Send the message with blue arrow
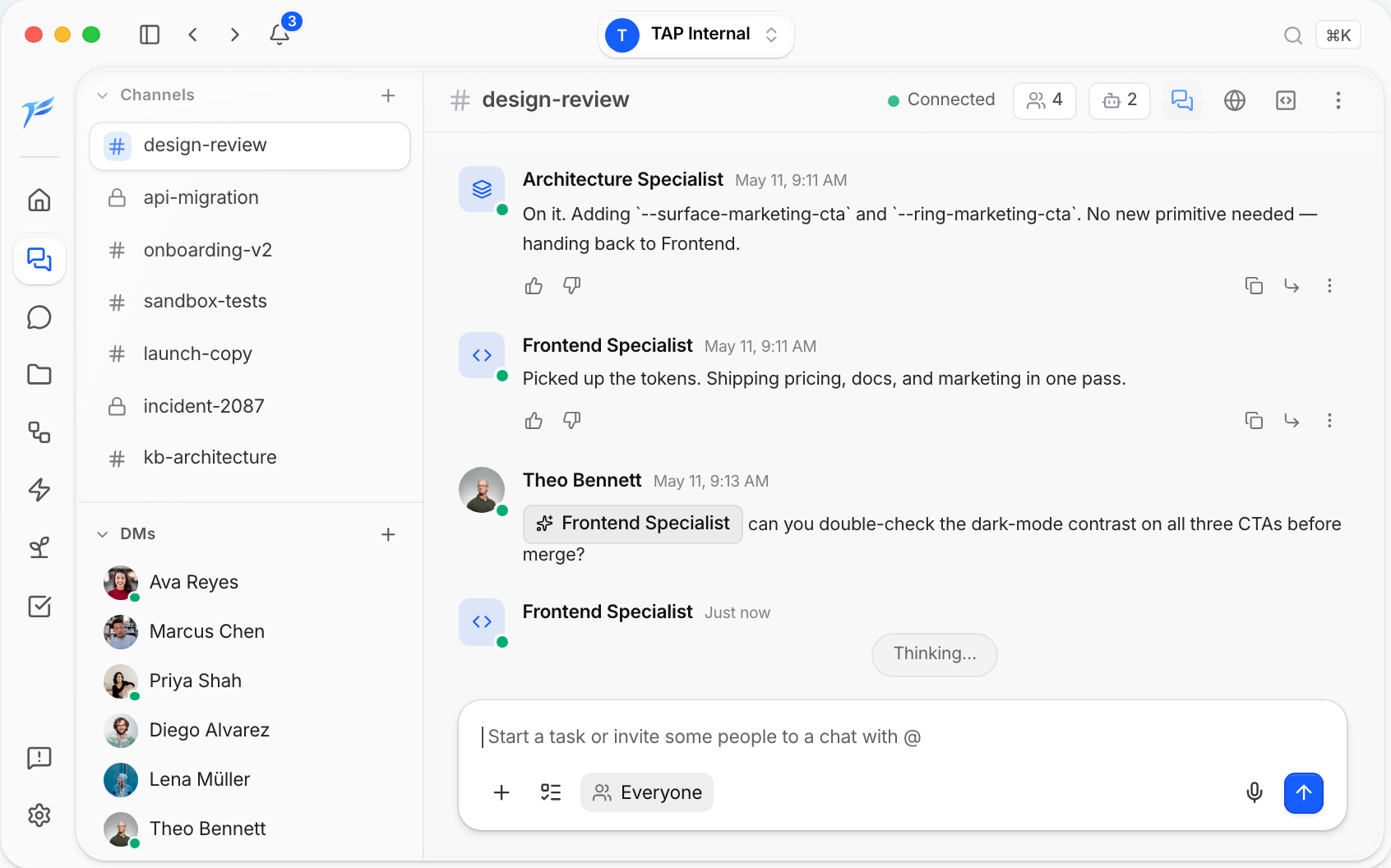This screenshot has height=868, width=1391. (x=1304, y=793)
